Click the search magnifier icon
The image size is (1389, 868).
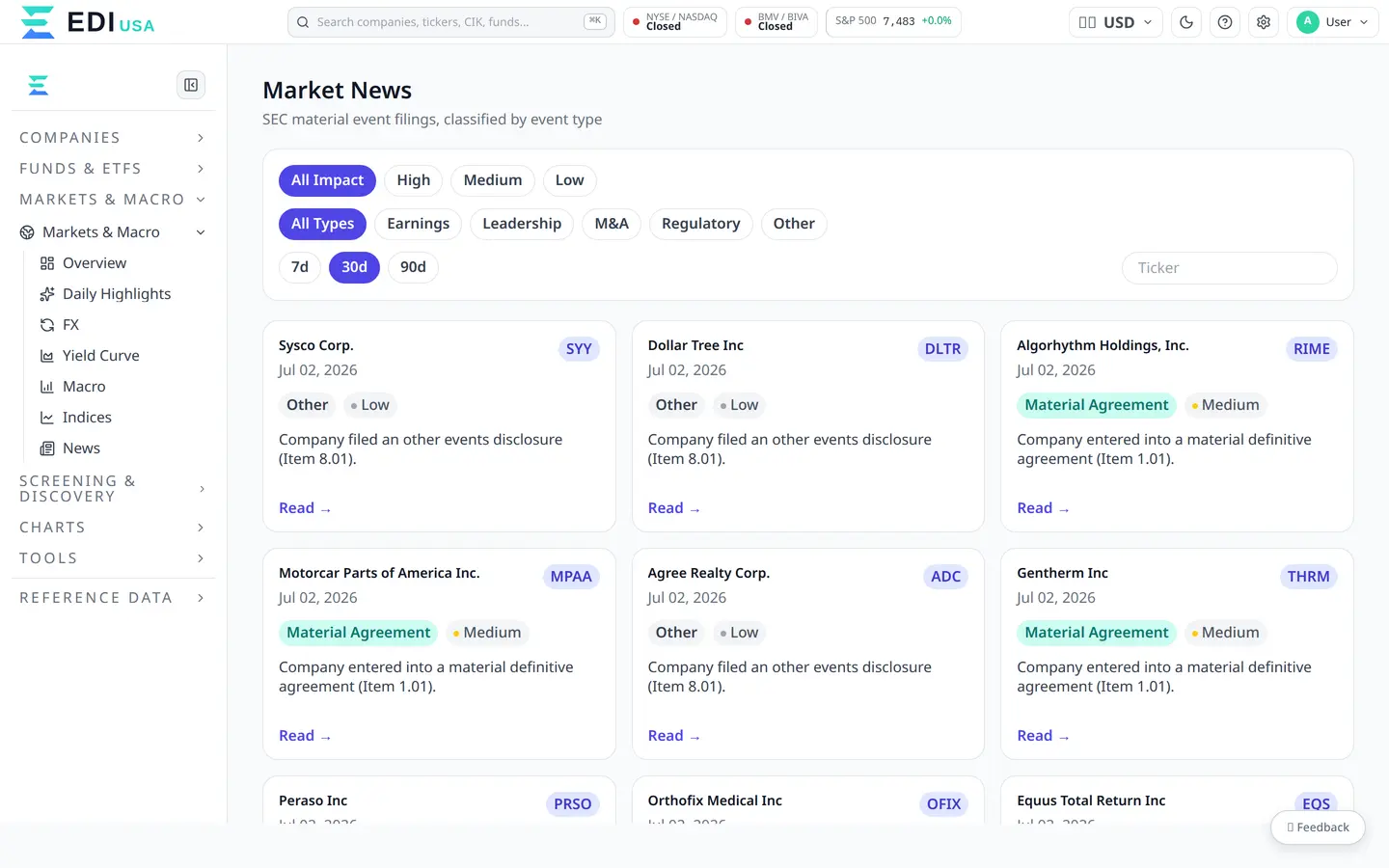pyautogui.click(x=303, y=22)
